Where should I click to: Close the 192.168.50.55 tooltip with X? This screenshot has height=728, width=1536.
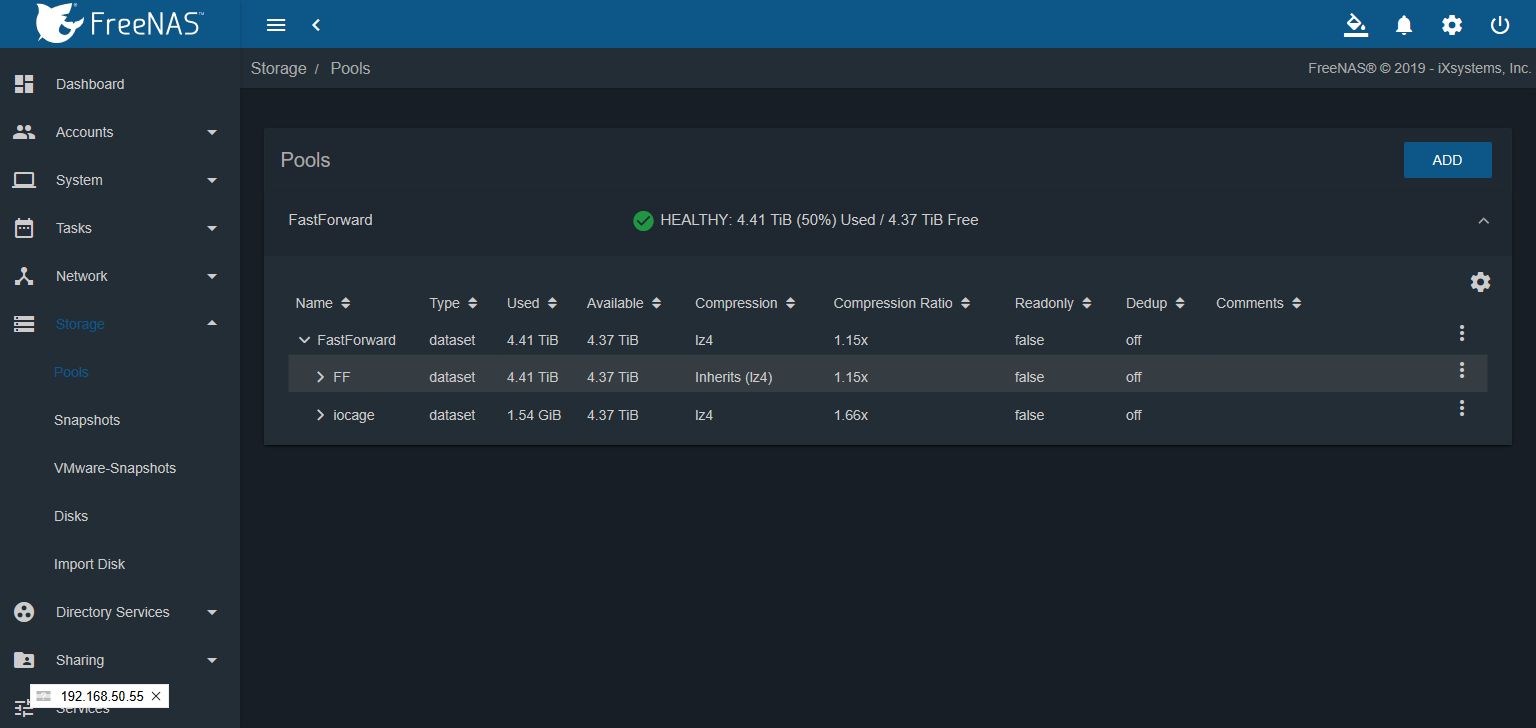(x=156, y=696)
